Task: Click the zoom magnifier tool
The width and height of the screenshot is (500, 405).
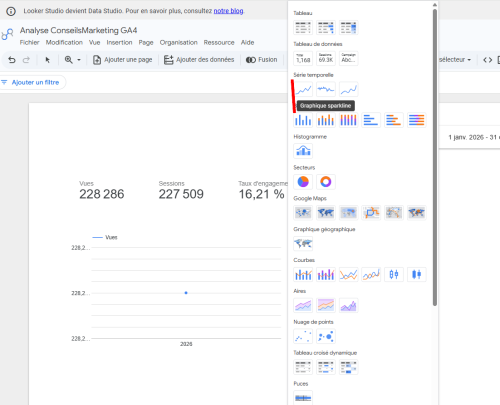Action: pos(69,60)
